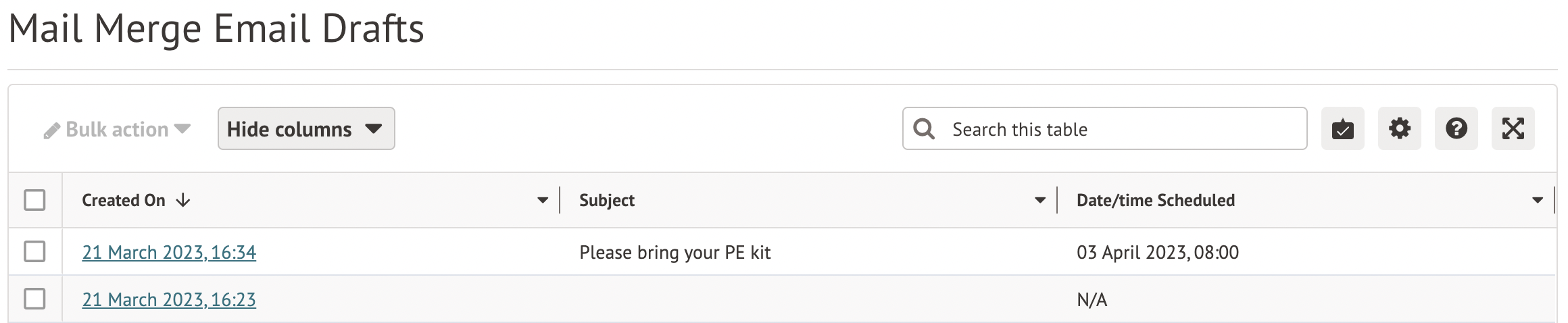Click the search magnifier icon
Screen dimensions: 1568x323
tap(924, 128)
